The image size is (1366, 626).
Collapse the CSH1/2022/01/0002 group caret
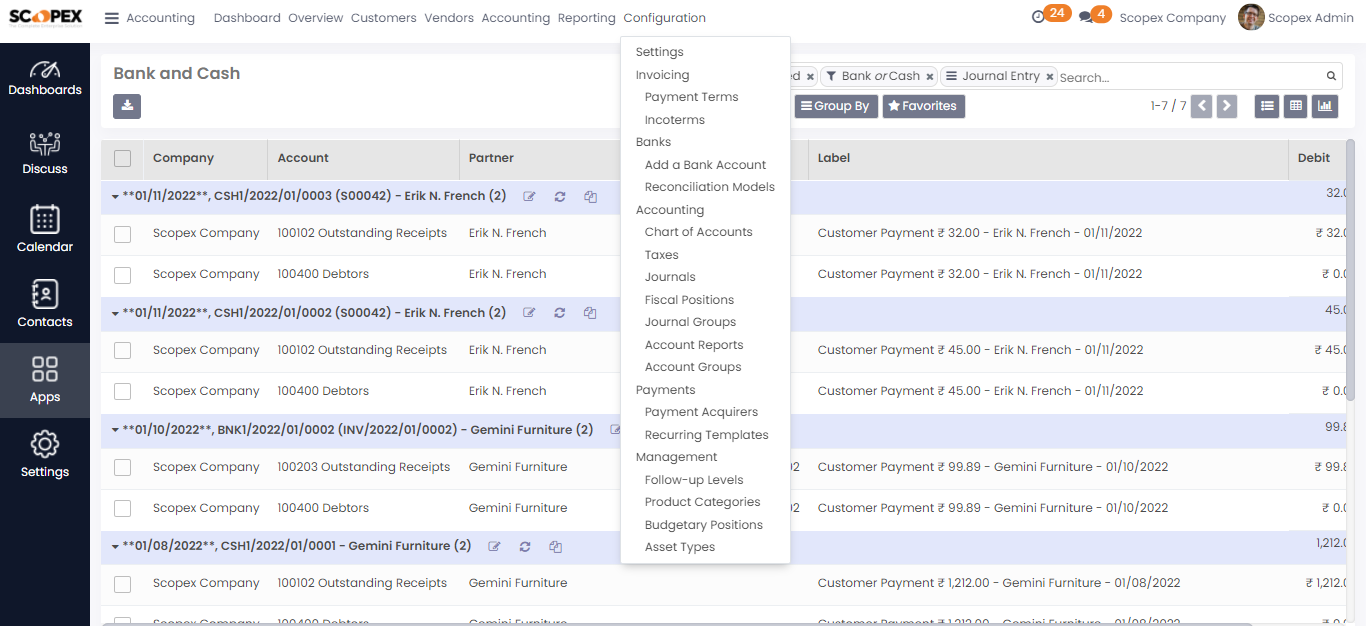point(116,313)
